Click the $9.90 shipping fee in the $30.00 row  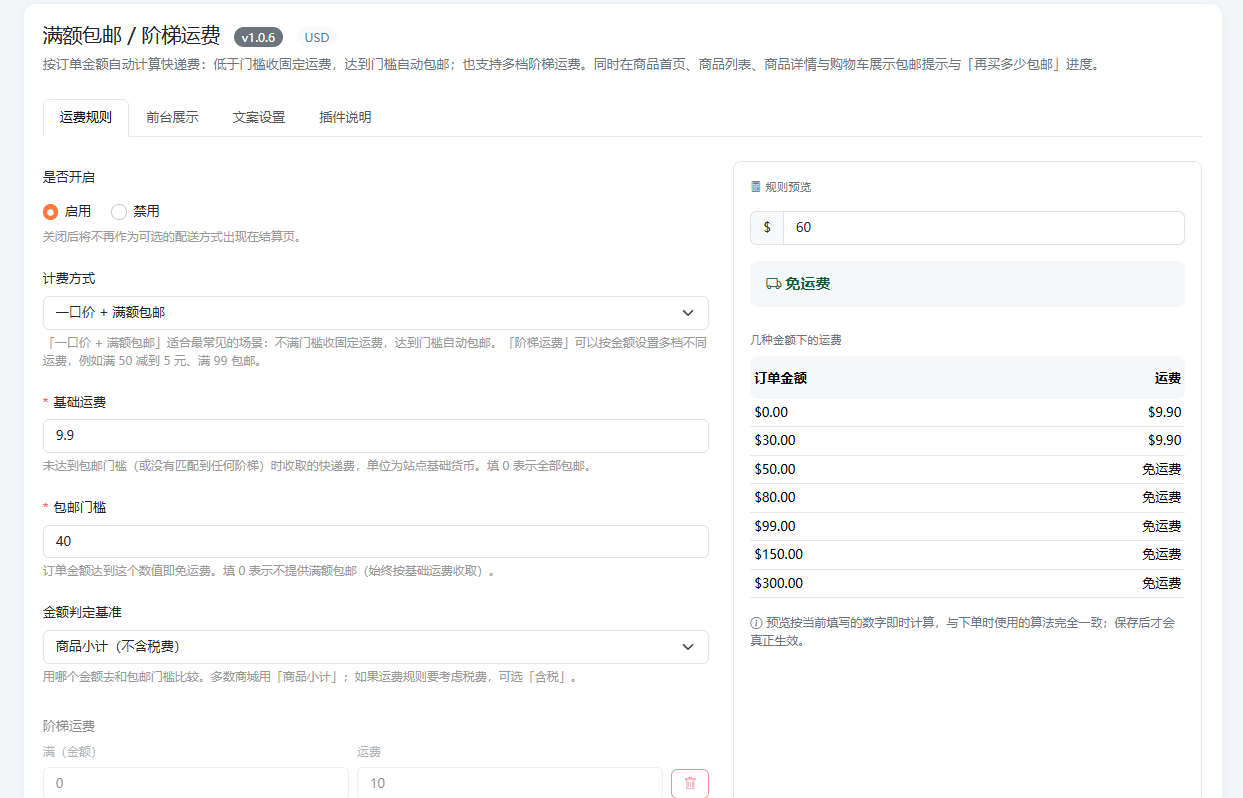[1164, 440]
